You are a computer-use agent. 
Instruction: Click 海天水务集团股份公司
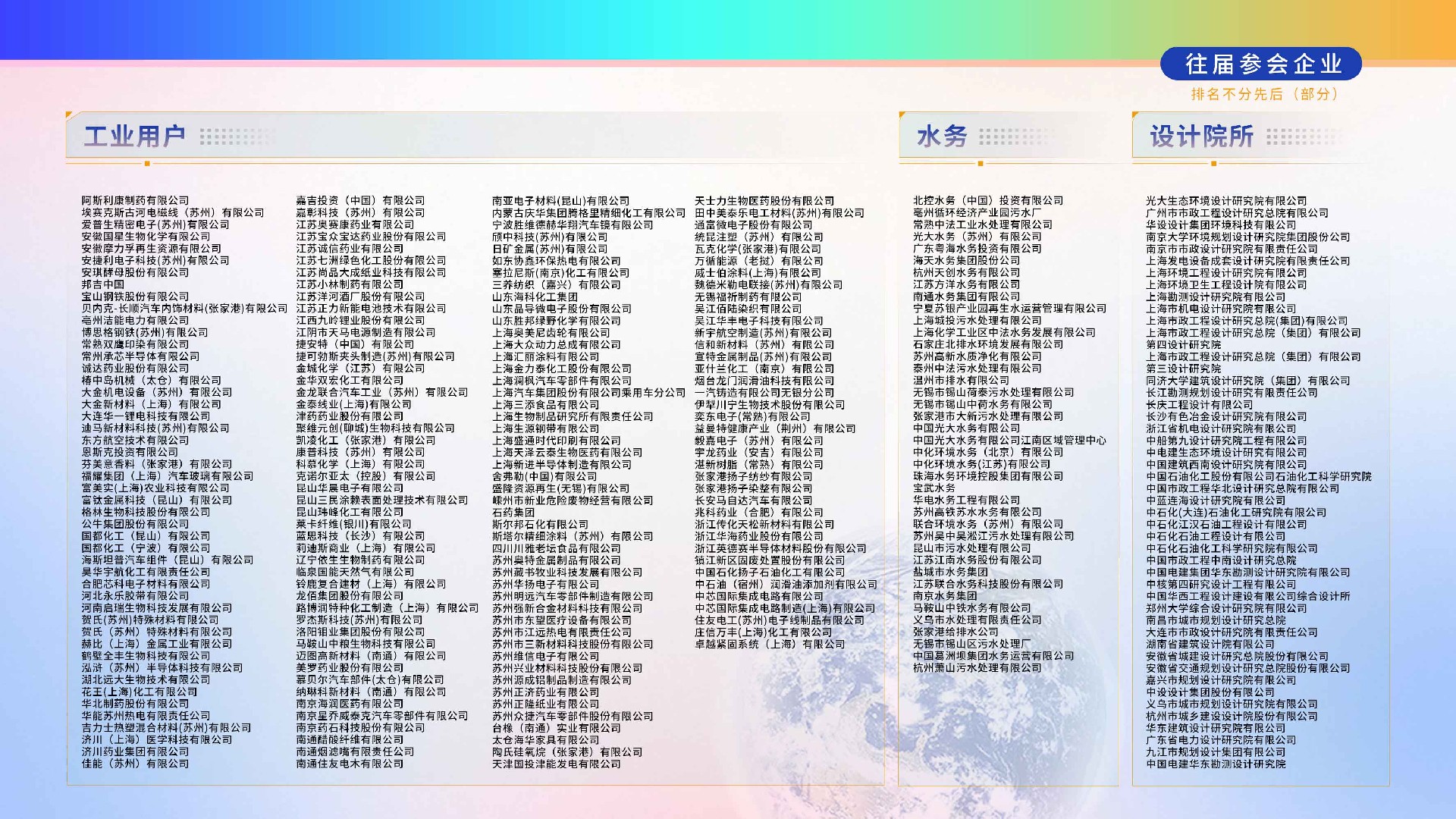click(968, 261)
